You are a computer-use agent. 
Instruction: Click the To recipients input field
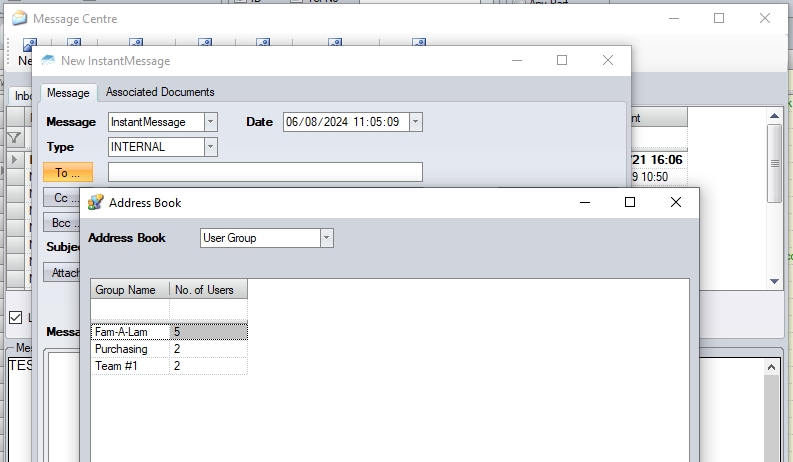tap(265, 172)
